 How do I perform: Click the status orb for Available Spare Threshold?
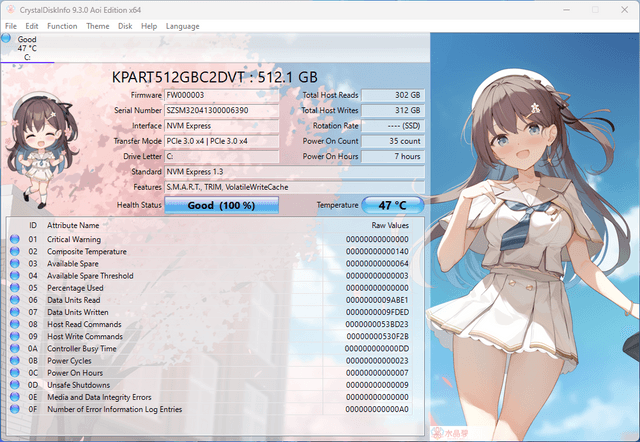[x=15, y=275]
